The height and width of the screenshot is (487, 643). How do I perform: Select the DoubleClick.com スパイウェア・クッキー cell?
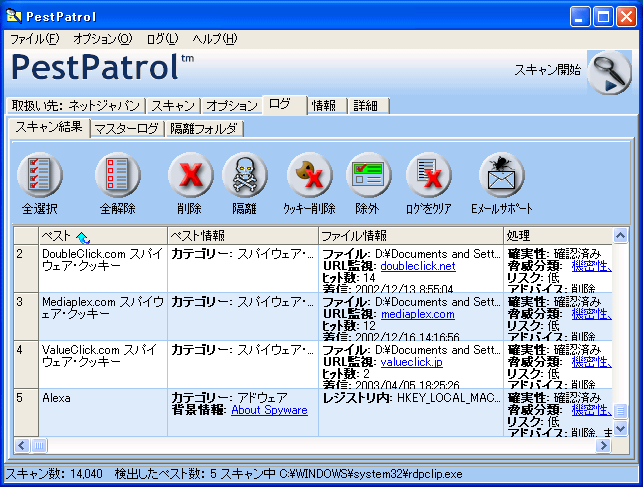pyautogui.click(x=103, y=269)
